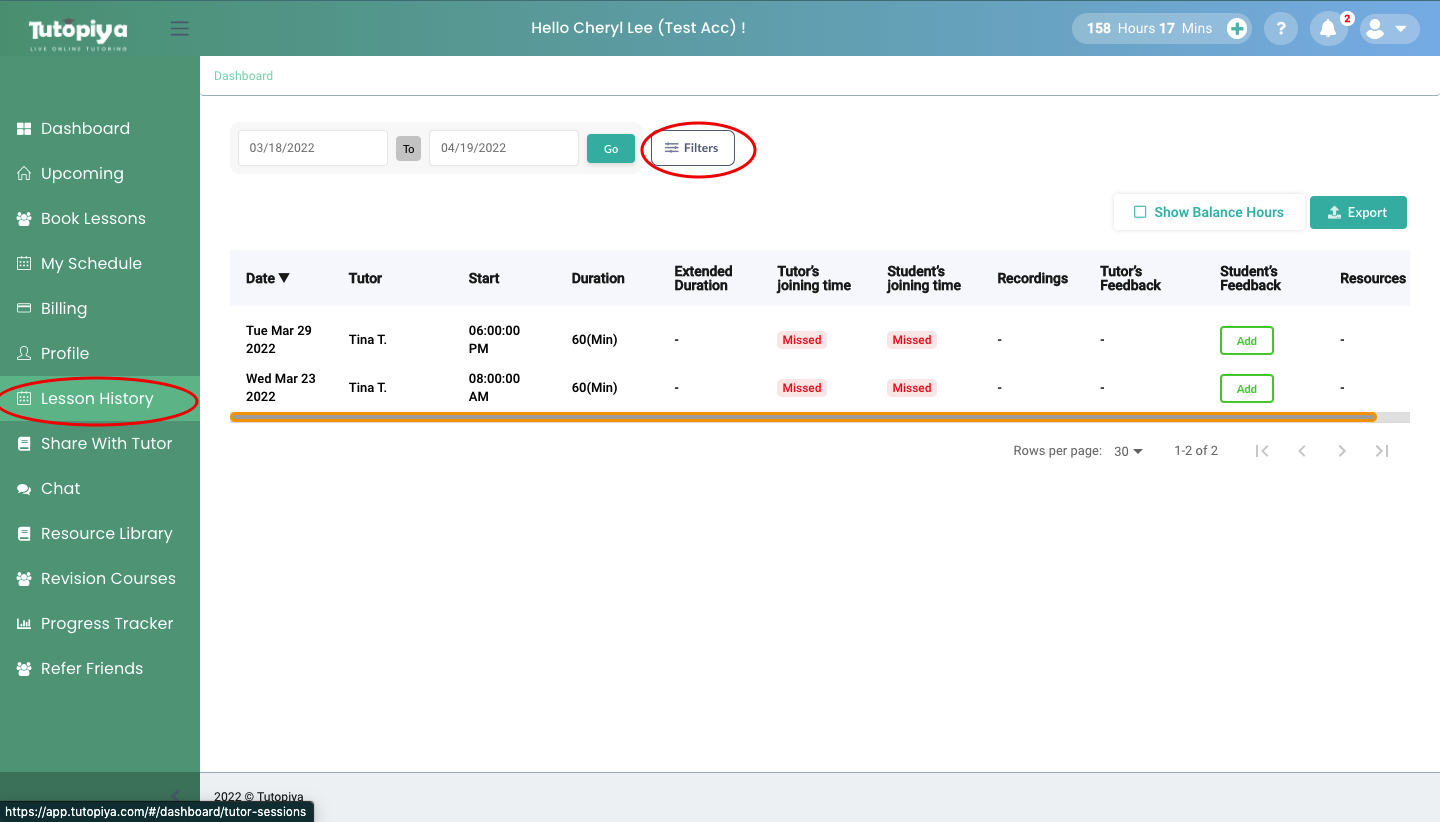Expand the Rows per page dropdown
Viewport: 1440px width, 822px height.
(1128, 452)
